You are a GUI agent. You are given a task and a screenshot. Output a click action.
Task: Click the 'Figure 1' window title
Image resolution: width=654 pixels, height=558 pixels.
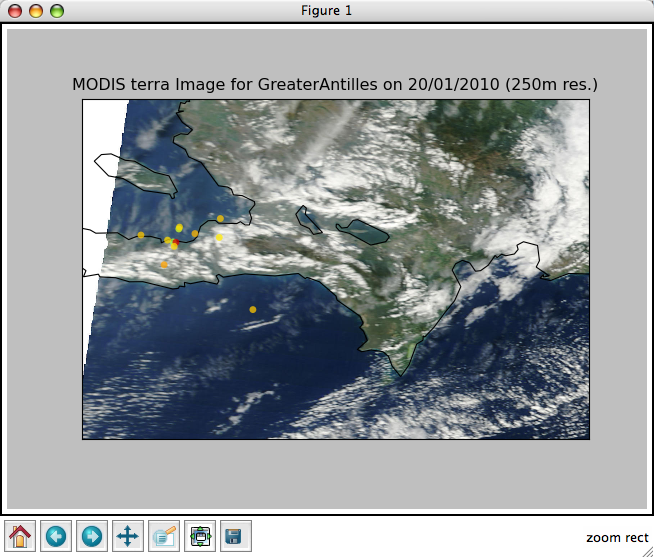point(326,11)
